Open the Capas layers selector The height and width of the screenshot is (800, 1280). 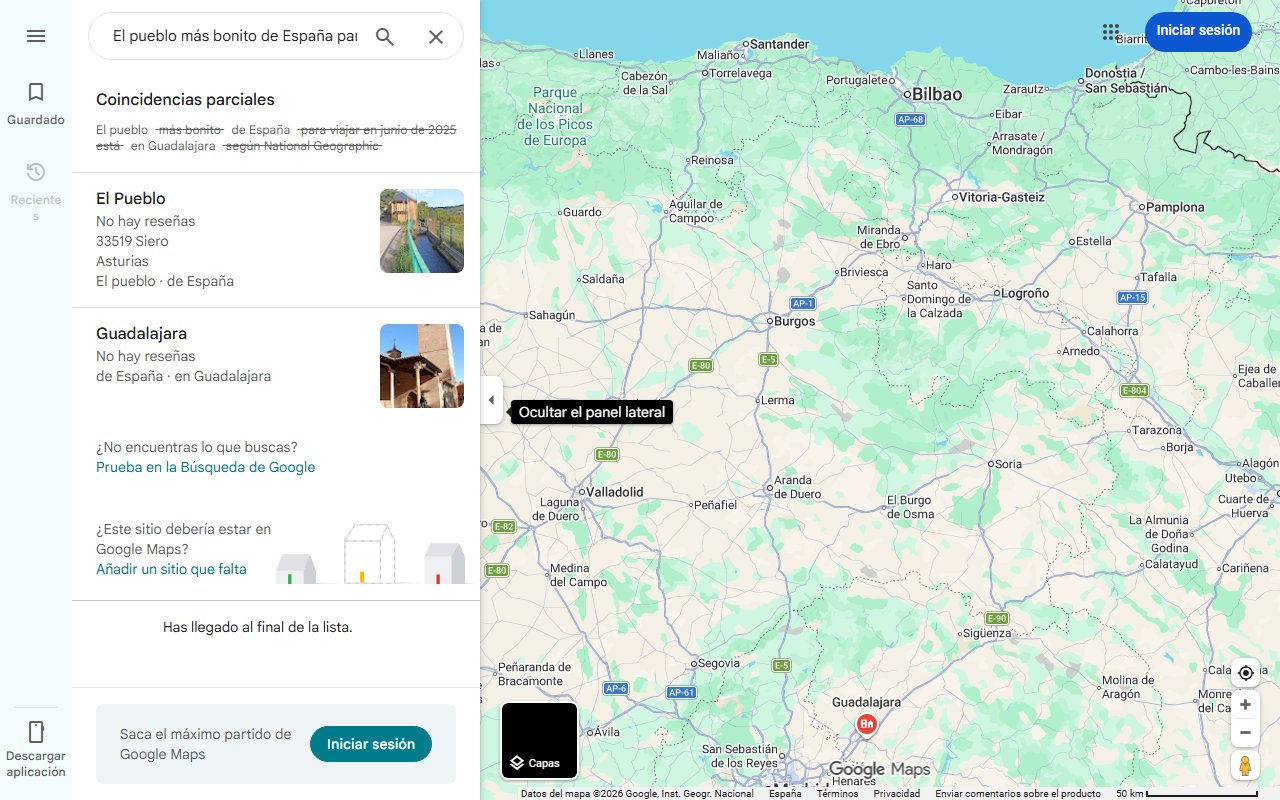pos(539,741)
